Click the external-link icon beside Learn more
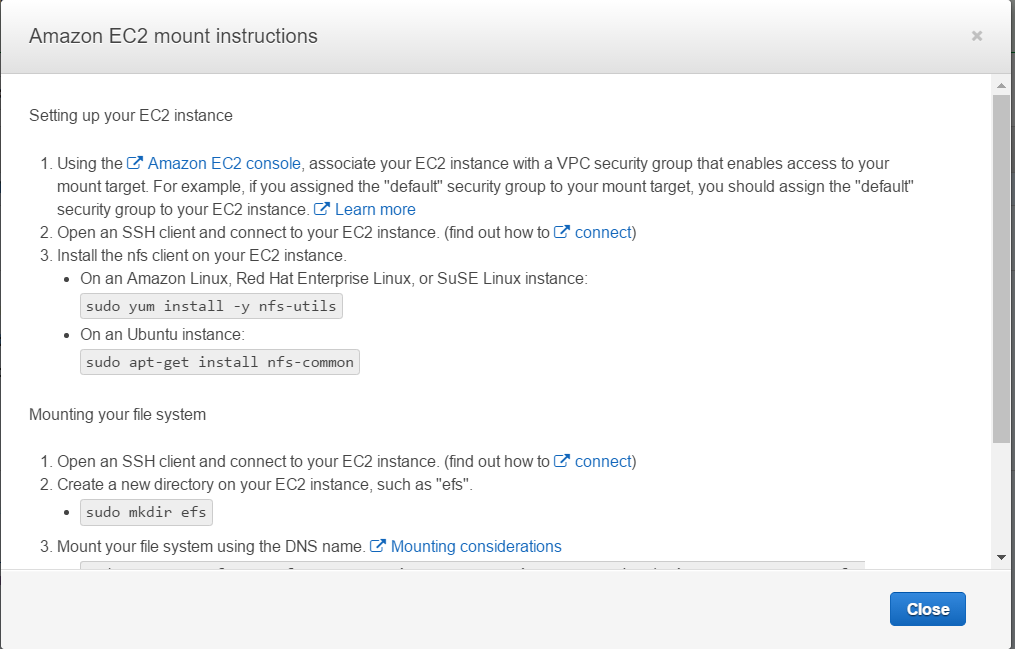 click(x=322, y=209)
